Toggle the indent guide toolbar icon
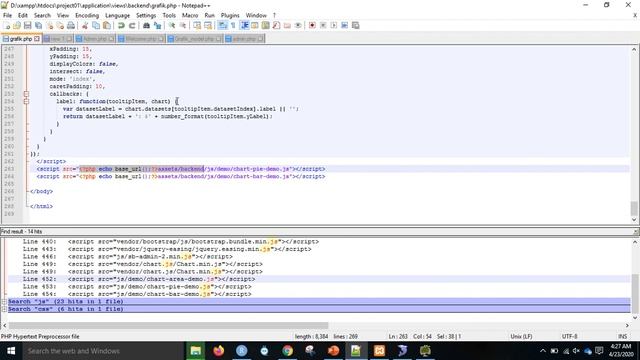The height and width of the screenshot is (360, 640). [x=244, y=25]
